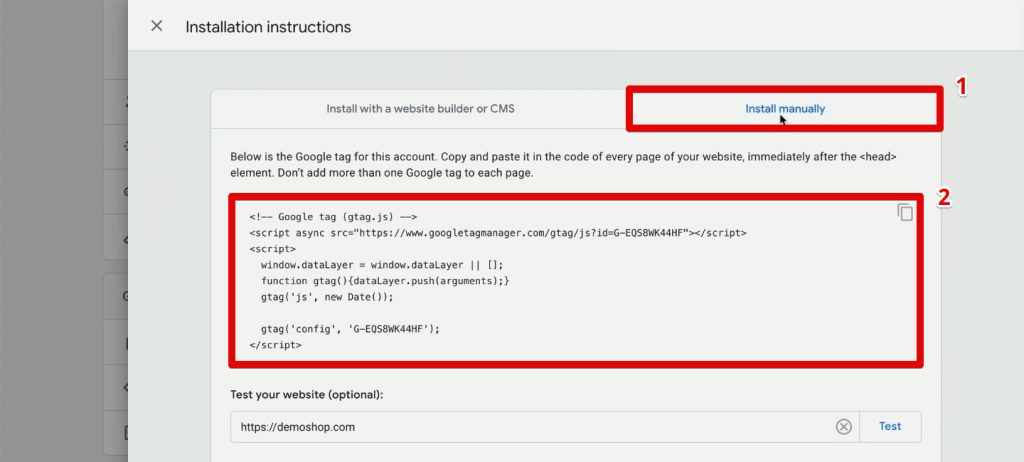Clear the test website URL field

[844, 427]
